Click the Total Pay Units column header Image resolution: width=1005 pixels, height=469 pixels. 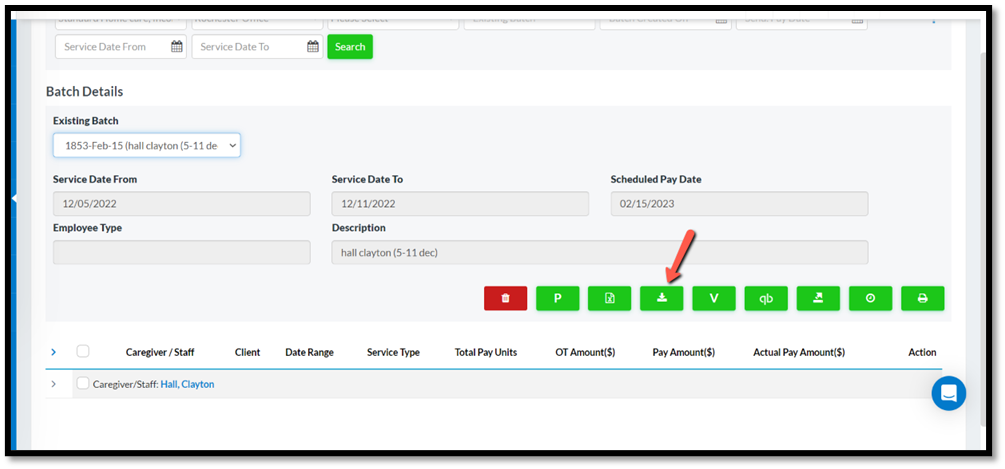tap(486, 352)
